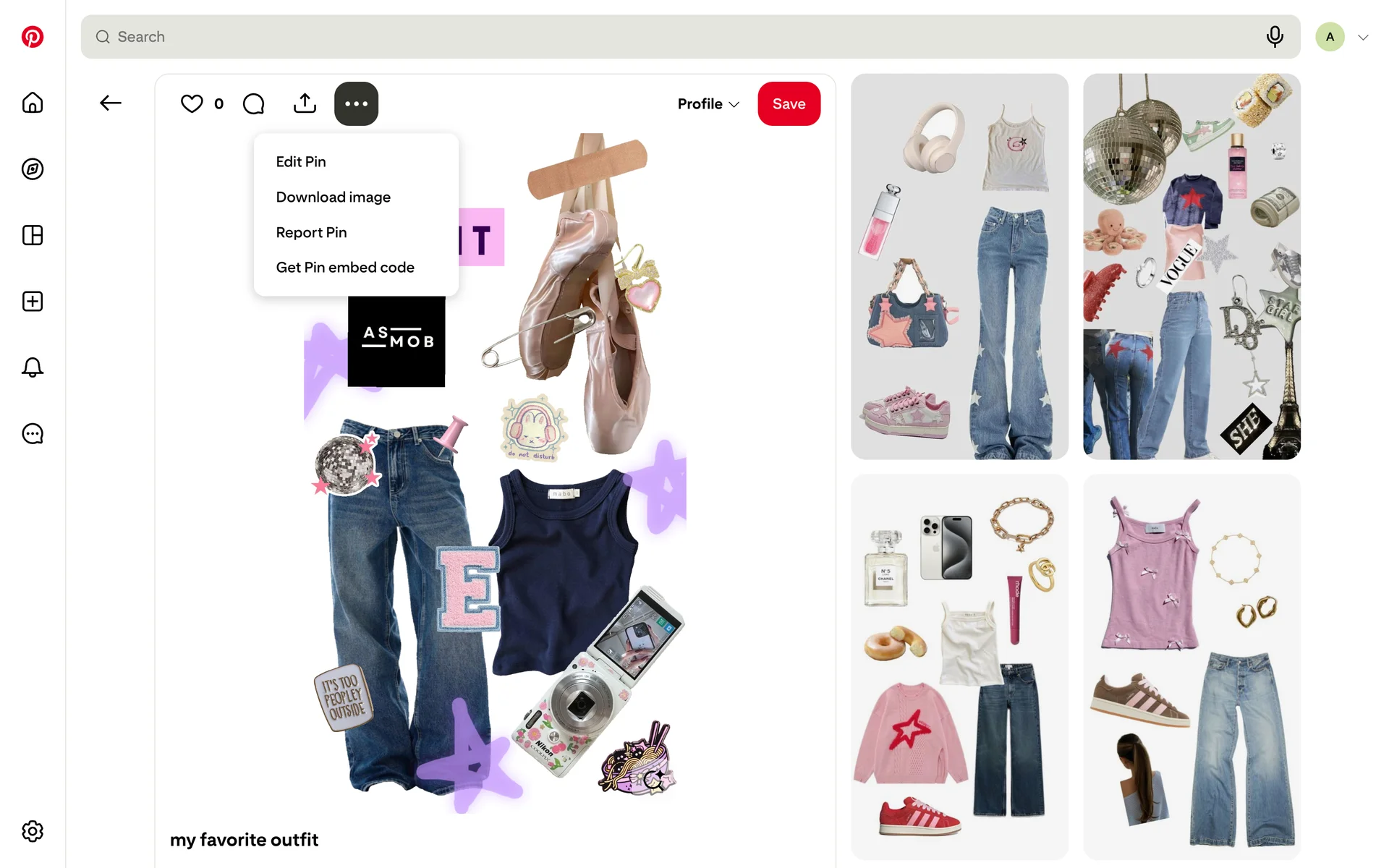The width and height of the screenshot is (1389, 868).
Task: Expand the account chevron beside avatar
Action: 1363,37
